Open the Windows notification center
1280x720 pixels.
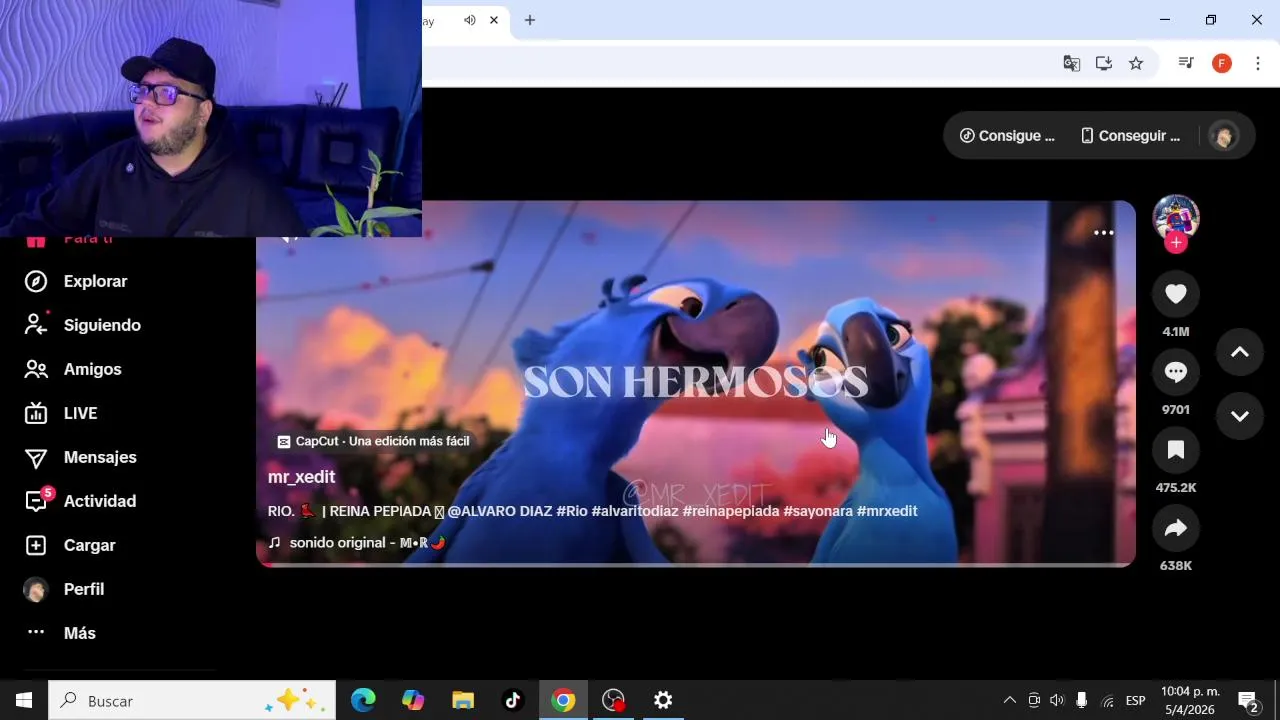click(1248, 700)
